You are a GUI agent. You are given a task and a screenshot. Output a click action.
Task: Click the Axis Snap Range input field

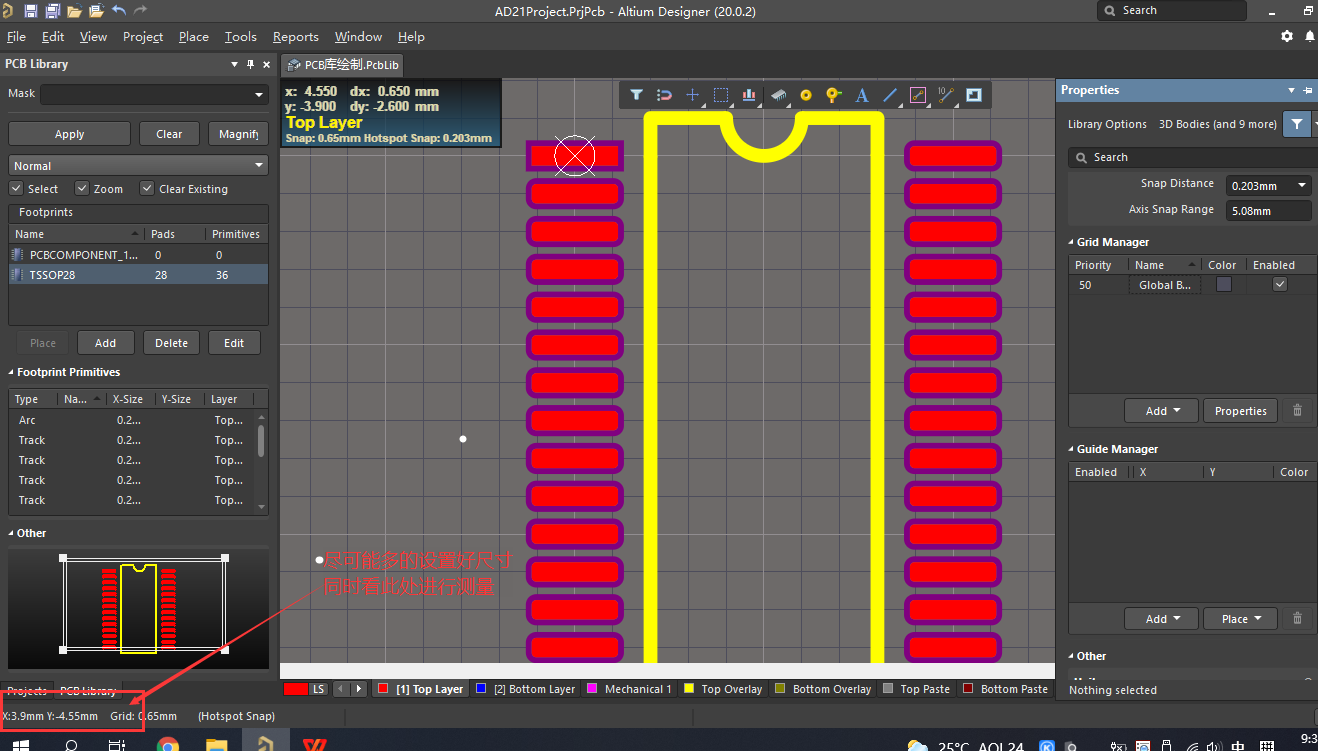1268,211
